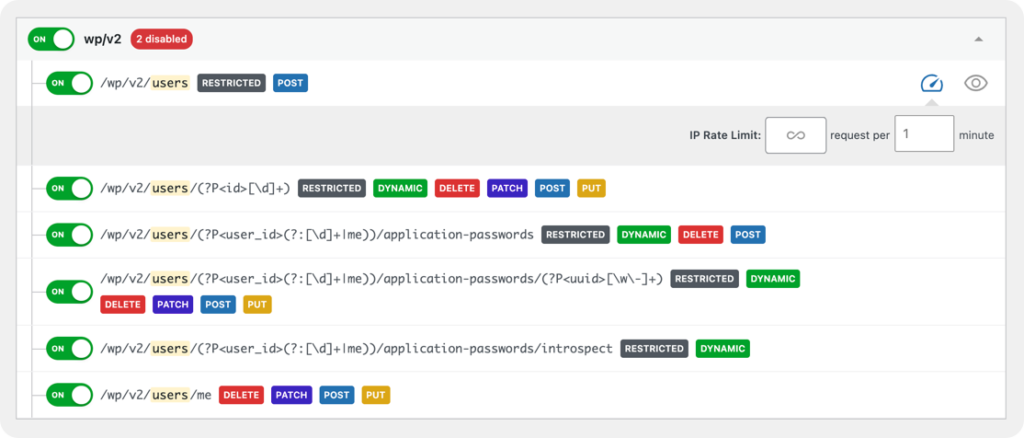Click POST badge on /wp/v2/users row

[x=290, y=84]
